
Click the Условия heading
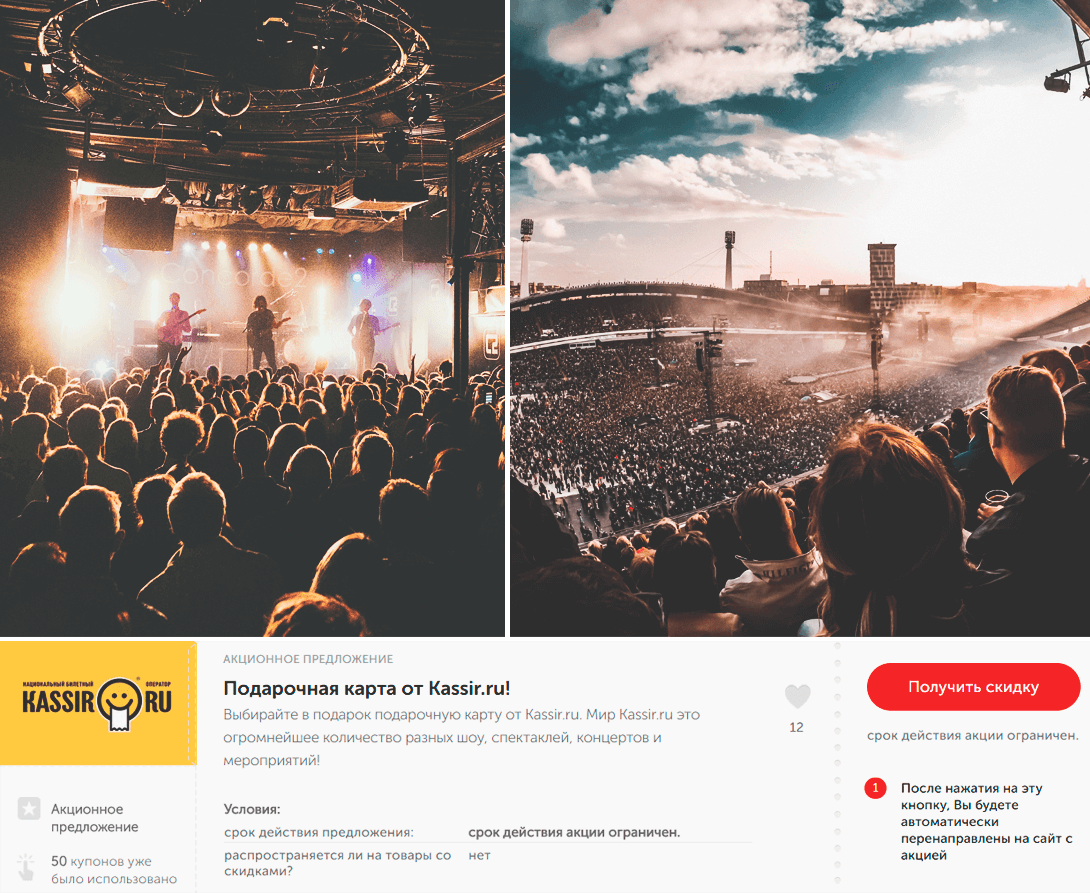click(x=252, y=809)
